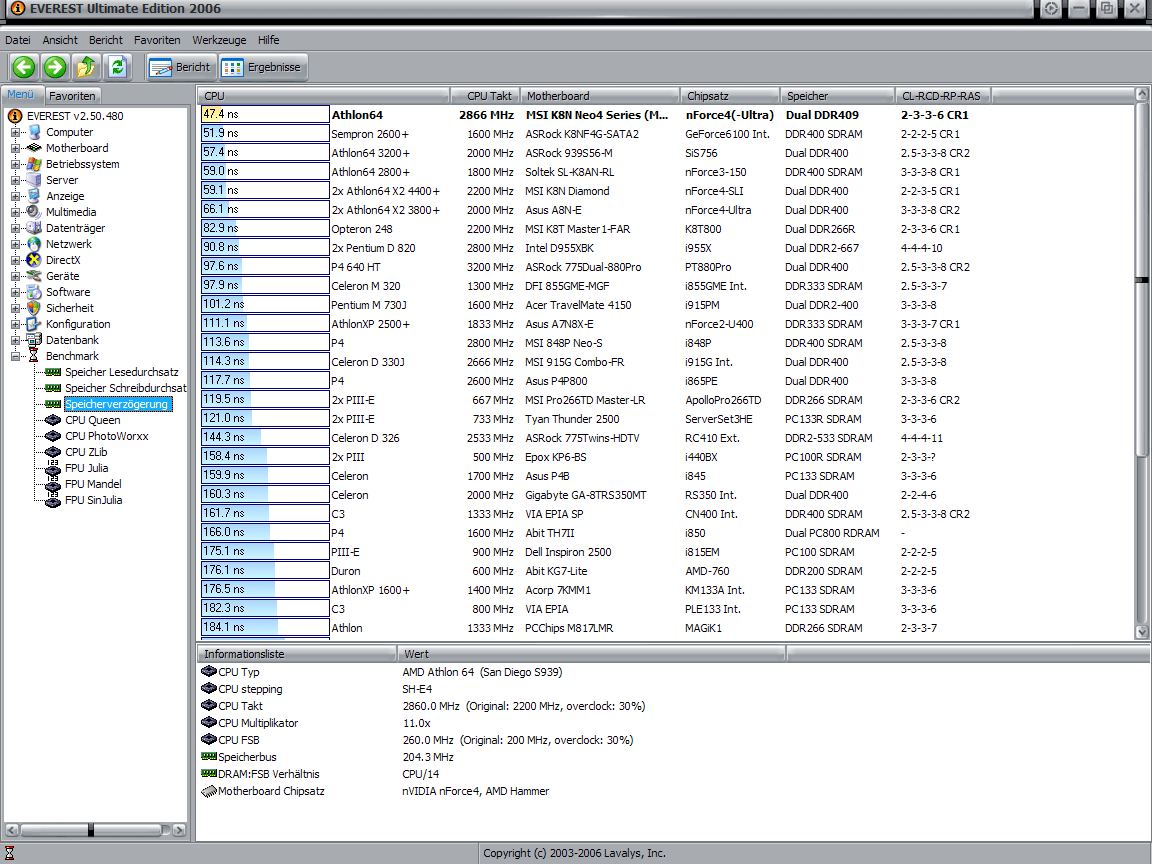Screen dimensions: 1152x864
Task: Click the Server icon in tree
Action: (x=34, y=181)
